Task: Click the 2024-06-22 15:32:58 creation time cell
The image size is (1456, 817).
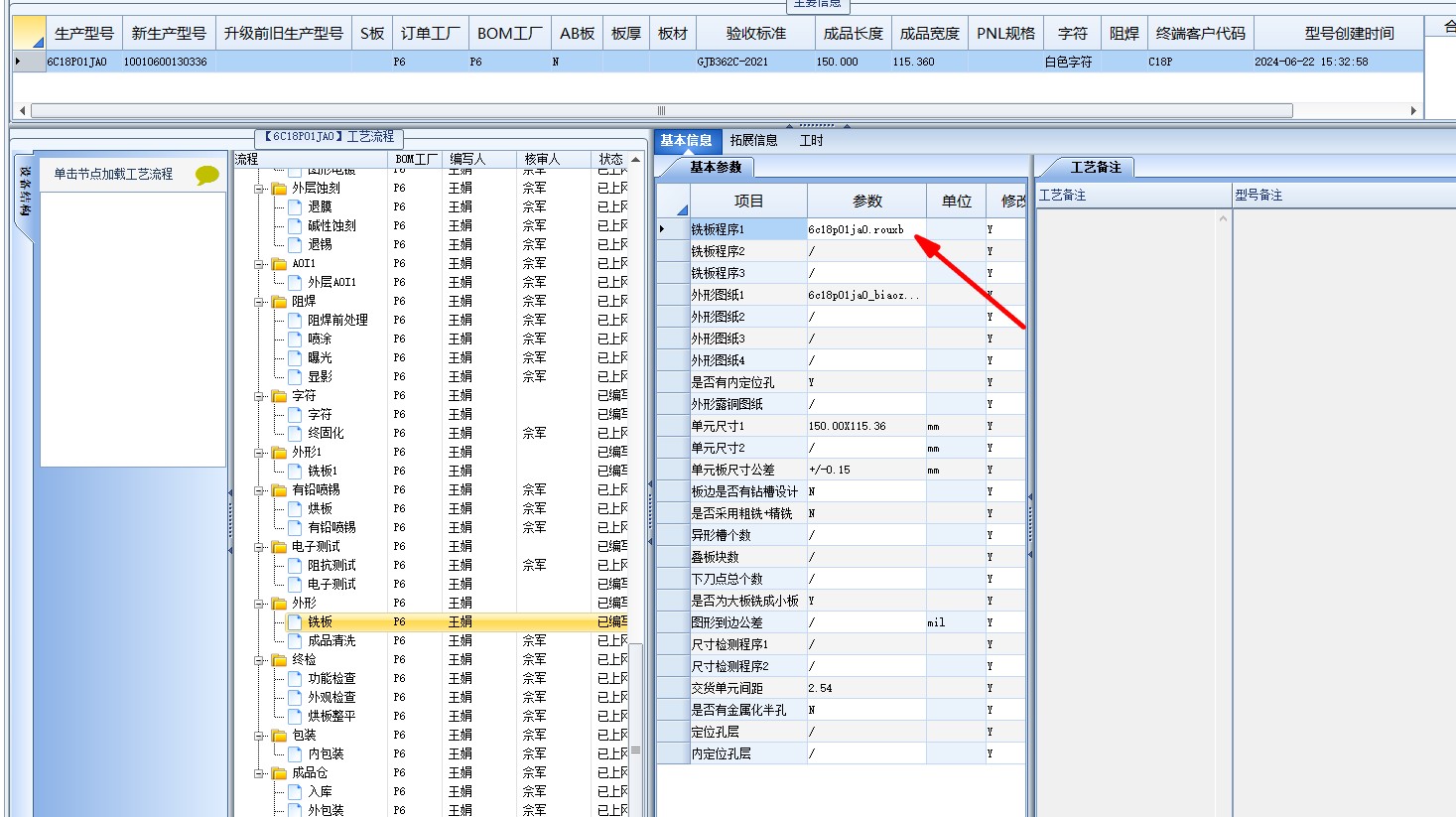Action: click(x=1339, y=62)
